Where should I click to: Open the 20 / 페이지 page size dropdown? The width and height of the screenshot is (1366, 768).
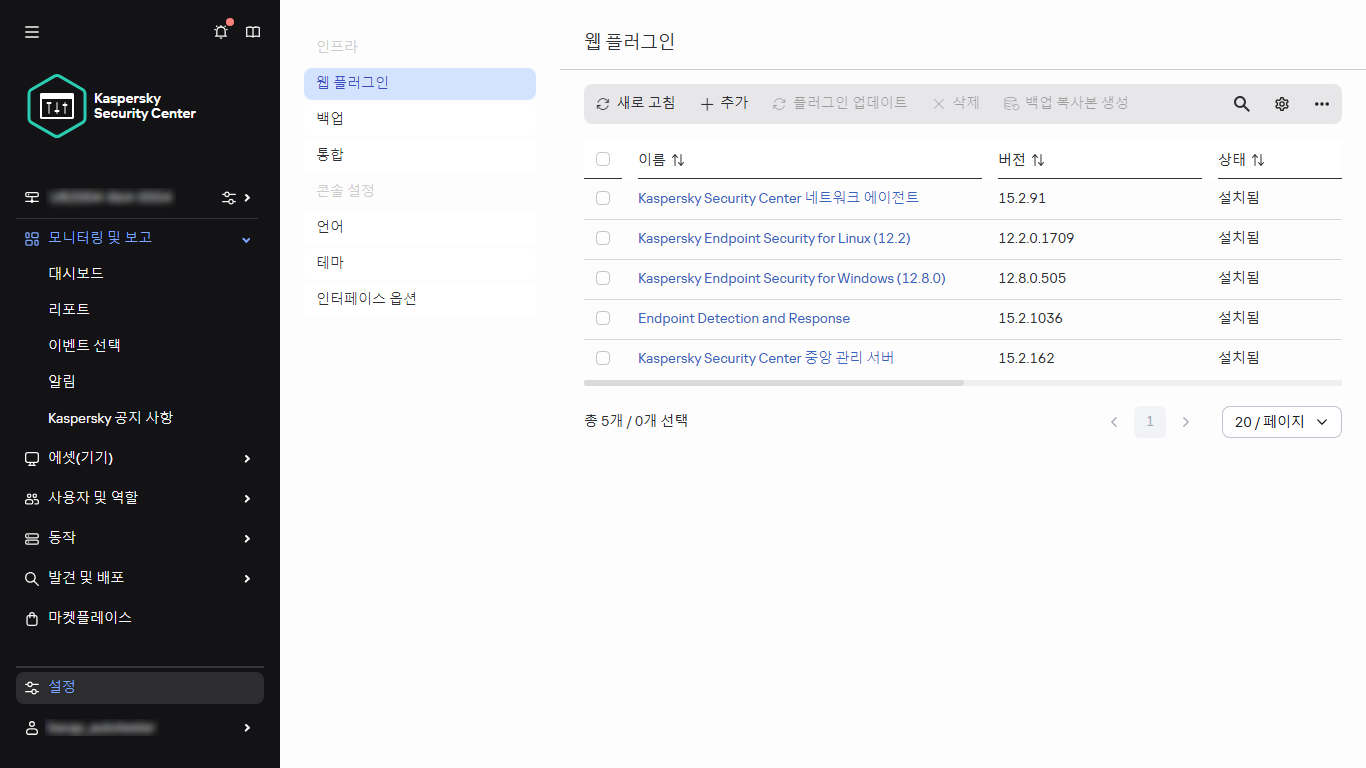click(1281, 421)
